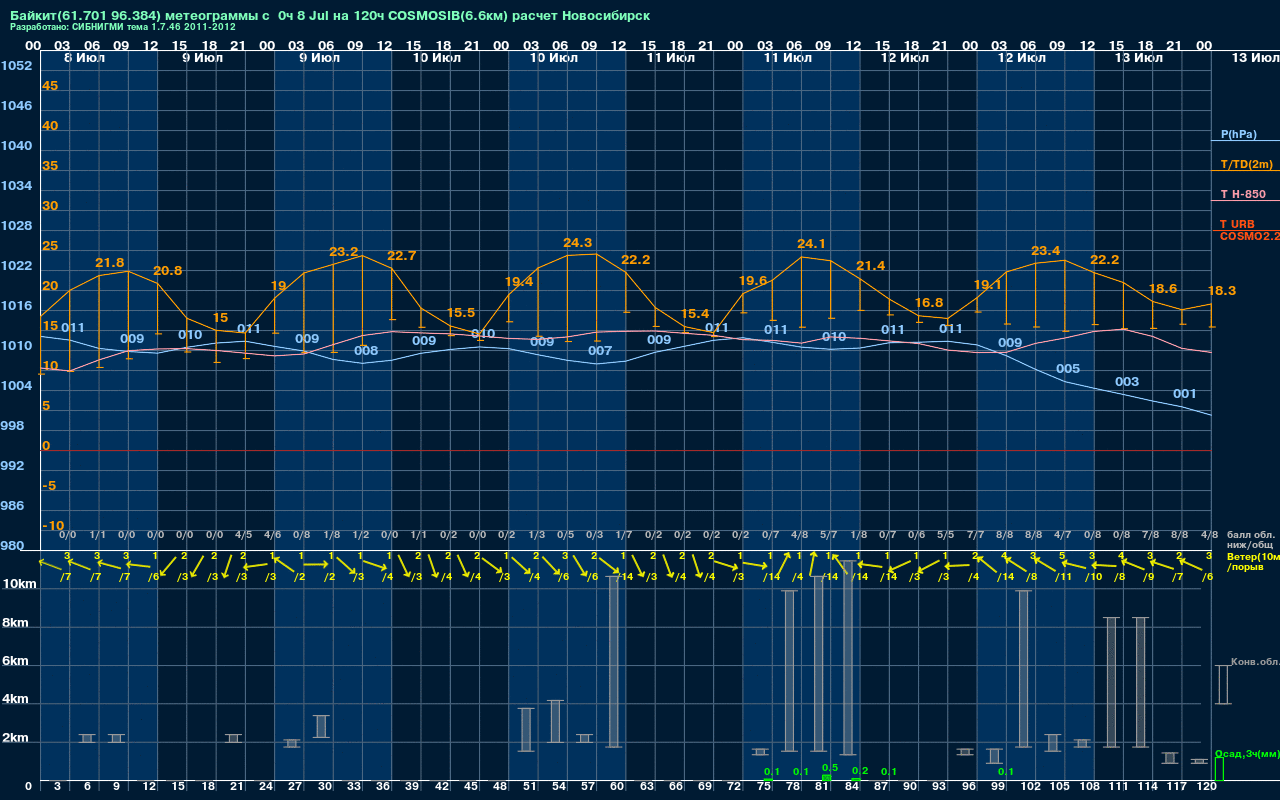1280x800 pixels.
Task: Click 1004 on the pressure axis
Action: tap(16, 386)
